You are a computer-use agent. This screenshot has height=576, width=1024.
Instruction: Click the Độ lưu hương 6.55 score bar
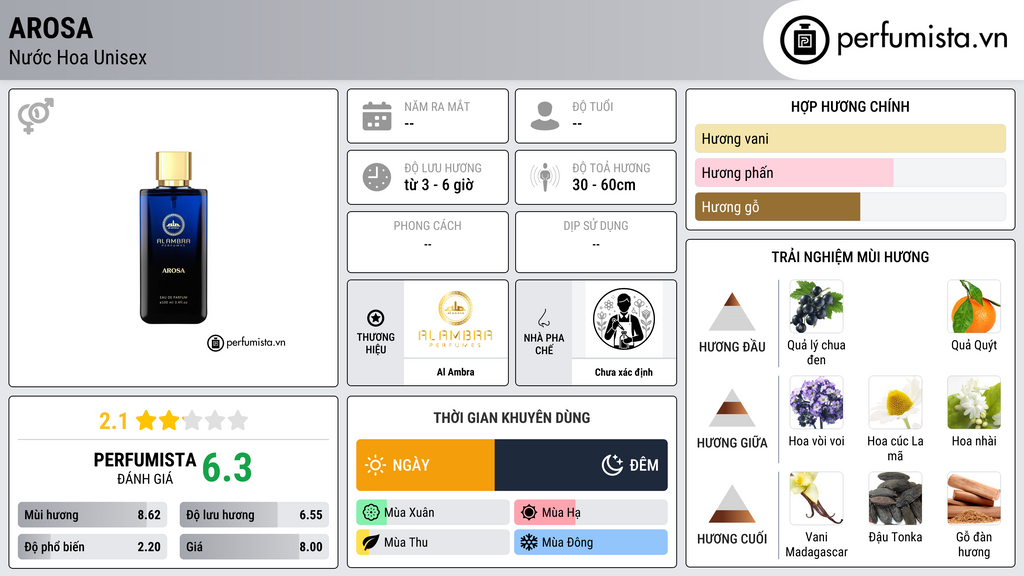[254, 515]
